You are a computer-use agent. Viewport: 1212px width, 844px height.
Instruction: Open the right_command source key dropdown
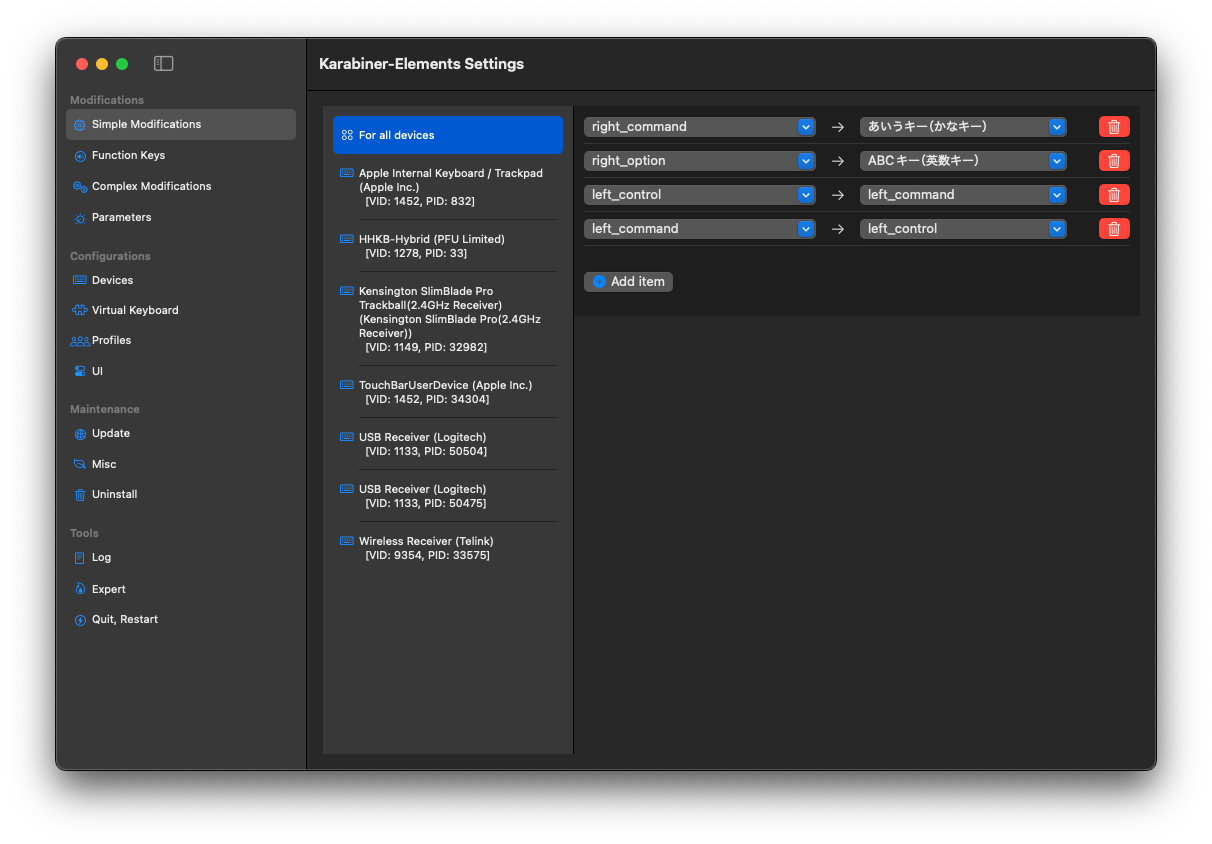coord(699,127)
